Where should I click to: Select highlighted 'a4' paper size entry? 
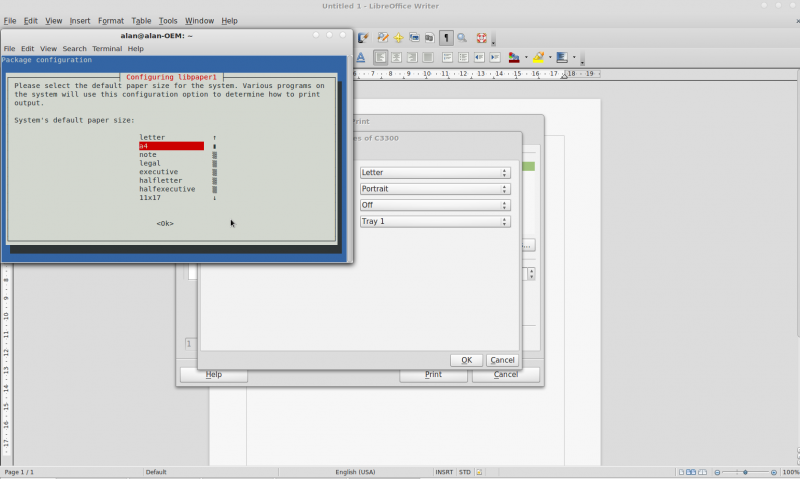pos(171,146)
